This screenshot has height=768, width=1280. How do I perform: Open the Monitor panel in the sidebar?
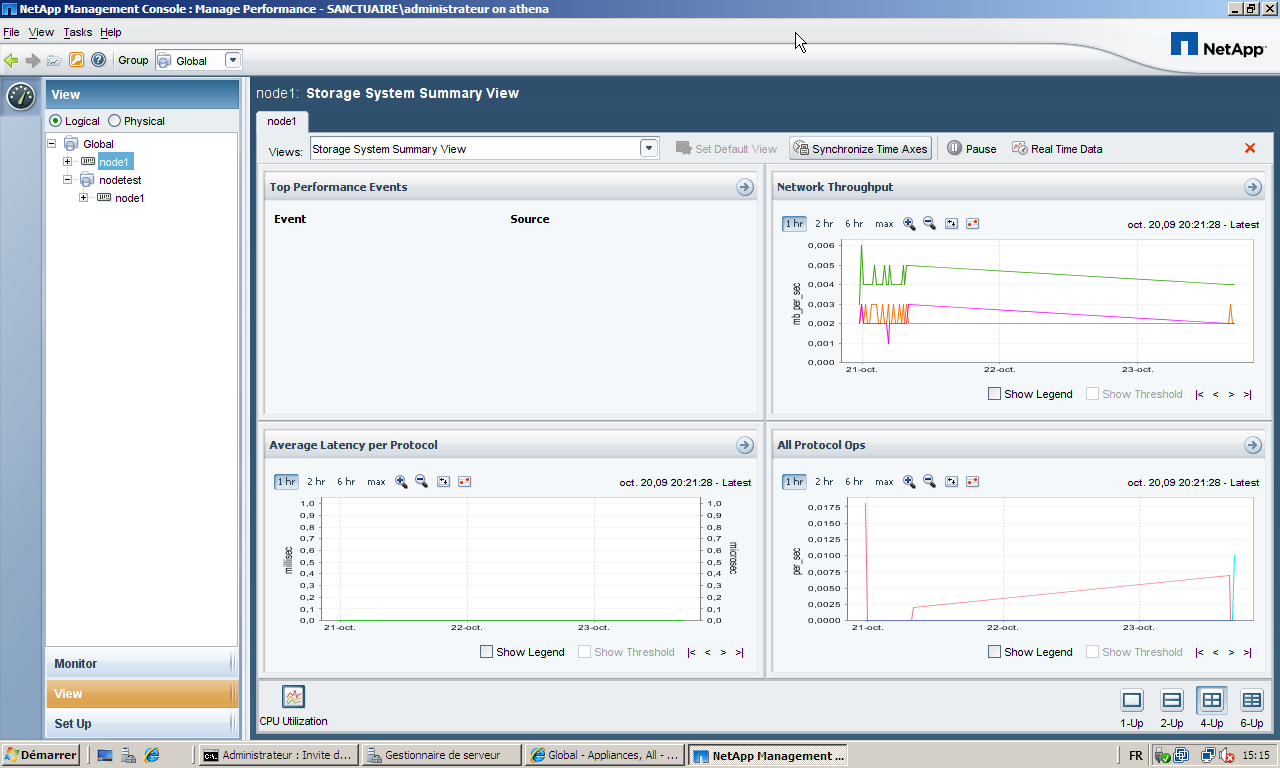coord(142,664)
